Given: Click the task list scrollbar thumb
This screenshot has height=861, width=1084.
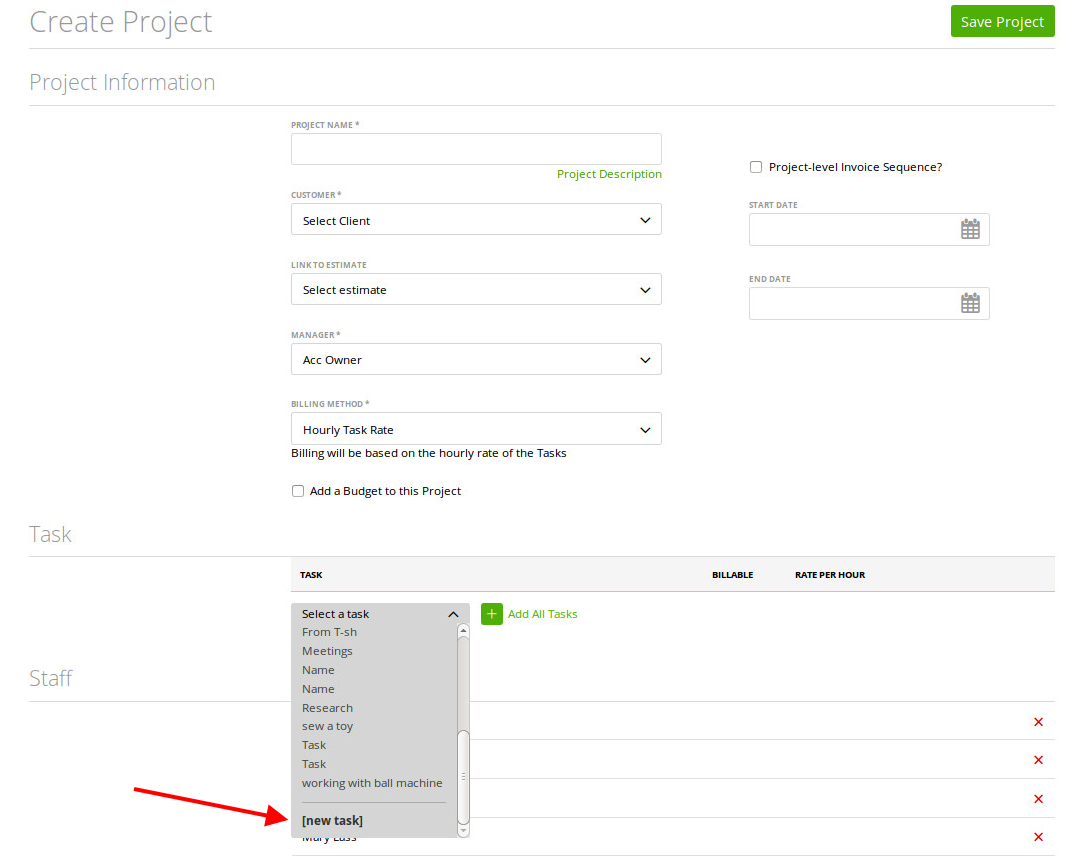Looking at the screenshot, I should [x=463, y=776].
